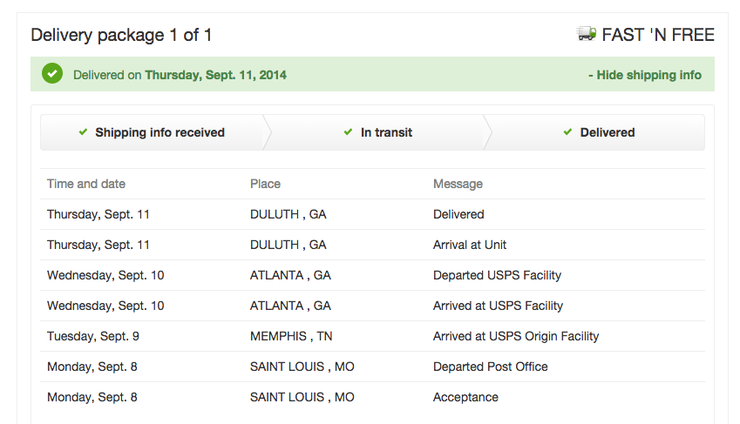Click the Time and date column header
This screenshot has height=424, width=740.
(x=86, y=184)
